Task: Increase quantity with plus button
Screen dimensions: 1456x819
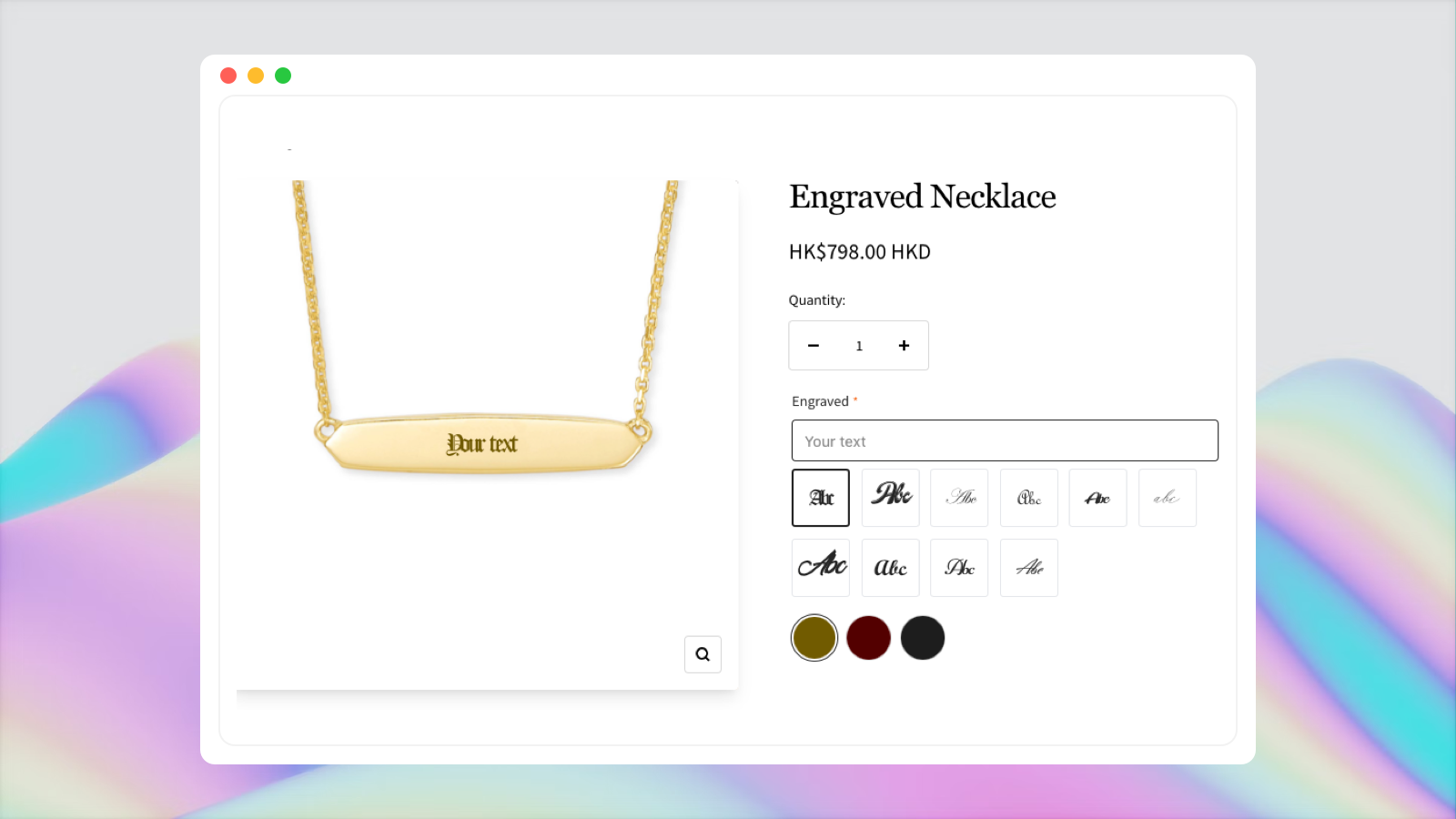Action: pyautogui.click(x=904, y=346)
